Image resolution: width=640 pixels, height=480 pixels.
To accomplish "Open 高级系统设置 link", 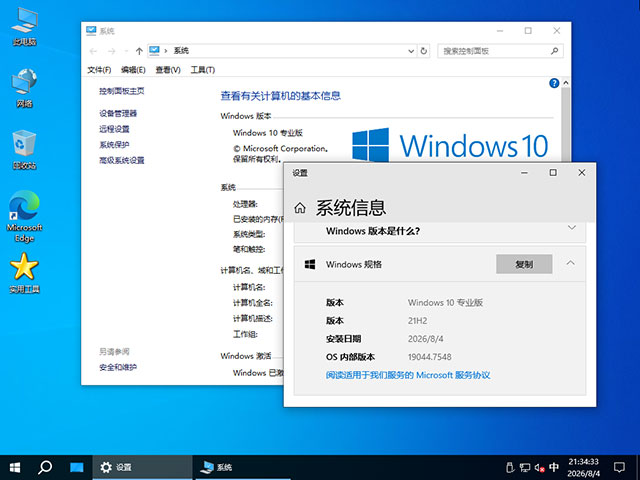I will click(122, 160).
